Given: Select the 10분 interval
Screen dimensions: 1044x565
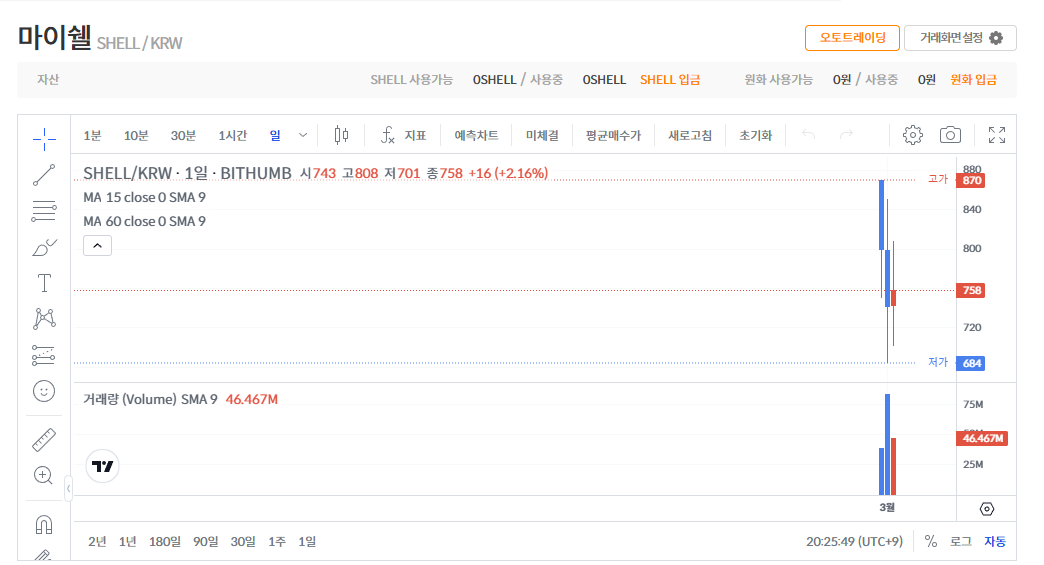Looking at the screenshot, I should 136,136.
